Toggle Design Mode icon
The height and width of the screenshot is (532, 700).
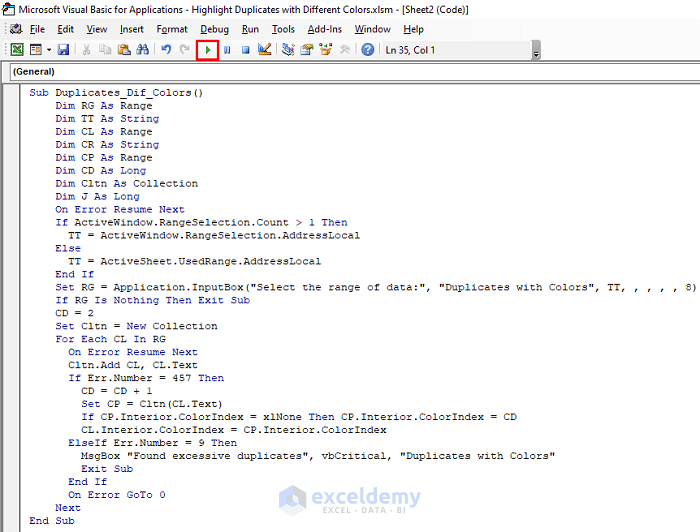tap(265, 50)
